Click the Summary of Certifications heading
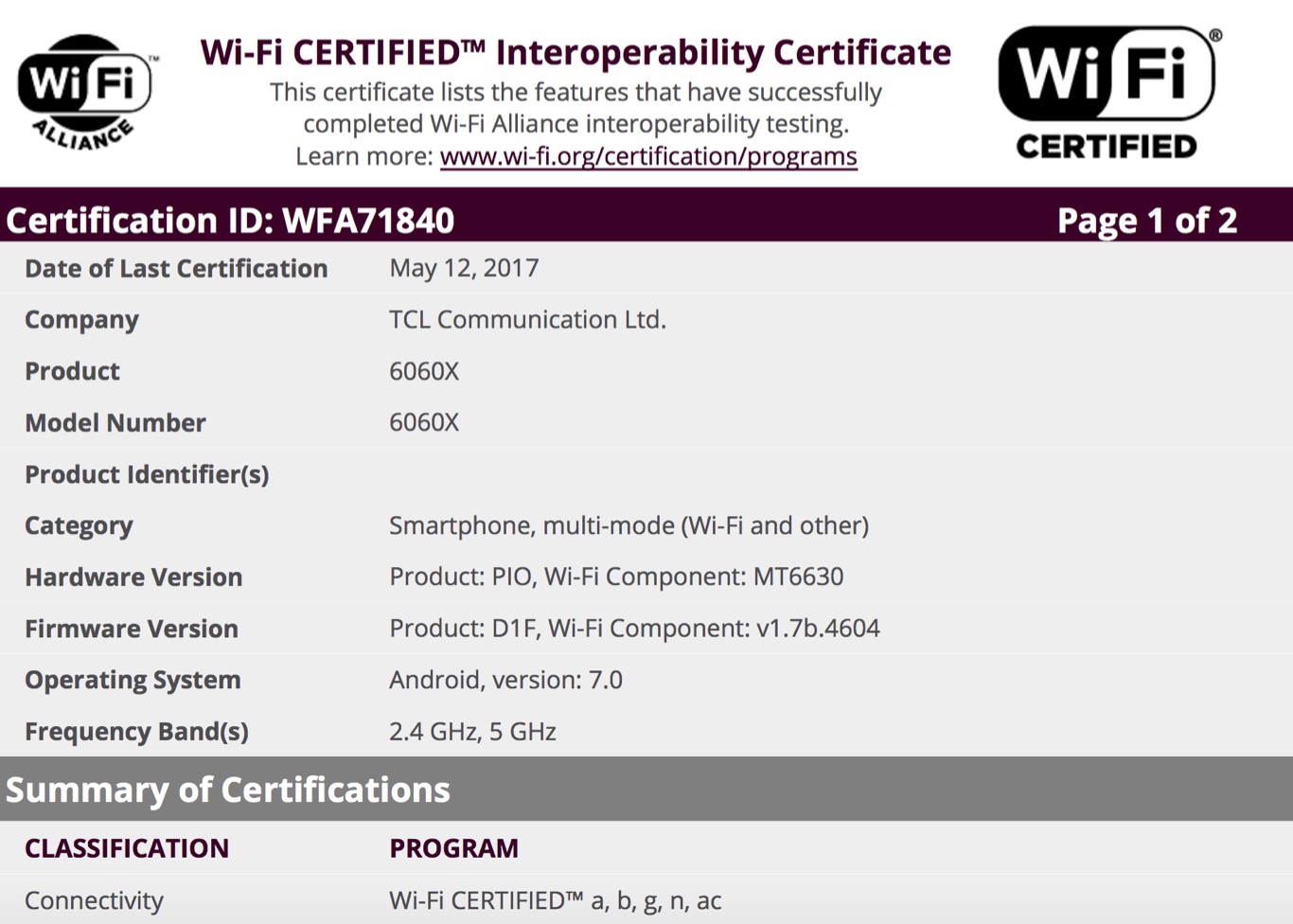Image resolution: width=1293 pixels, height=924 pixels. point(227,790)
